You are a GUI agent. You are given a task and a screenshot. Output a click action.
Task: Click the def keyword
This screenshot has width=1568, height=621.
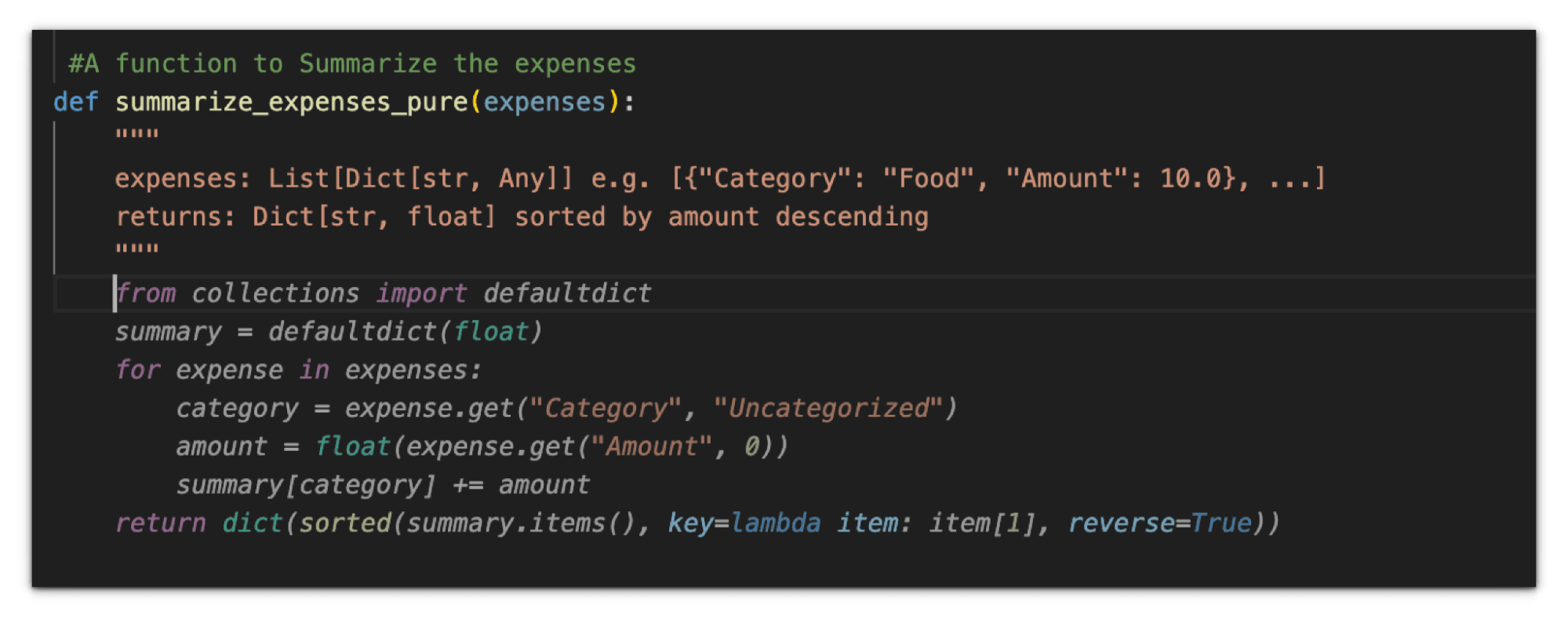click(75, 102)
